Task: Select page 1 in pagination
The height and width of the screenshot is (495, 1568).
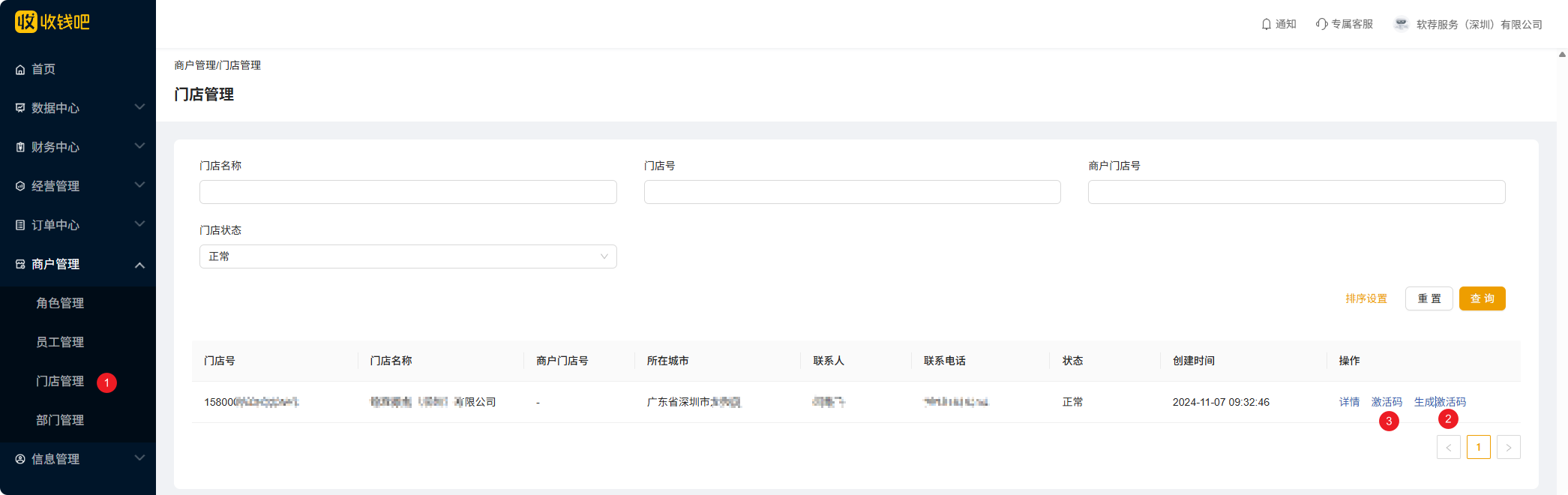Action: 1479,448
